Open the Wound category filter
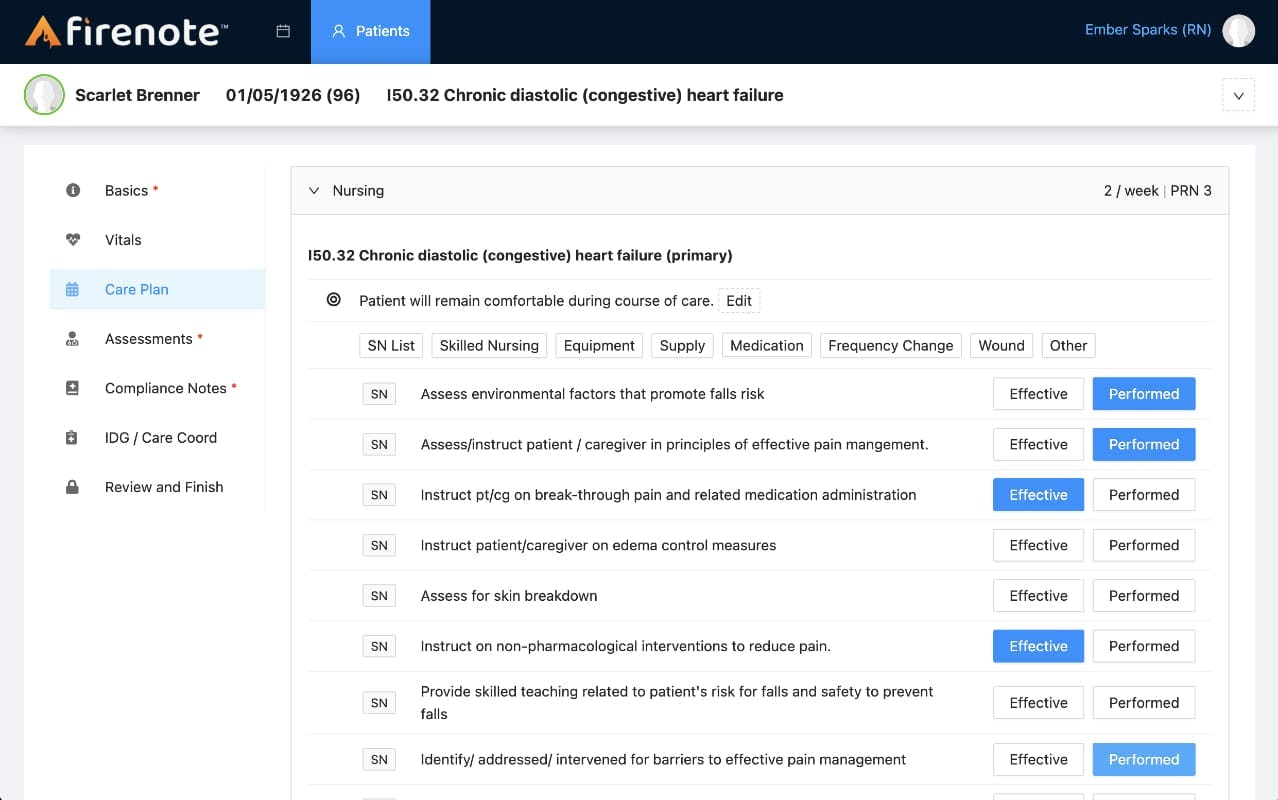Image resolution: width=1278 pixels, height=800 pixels. (x=1000, y=345)
